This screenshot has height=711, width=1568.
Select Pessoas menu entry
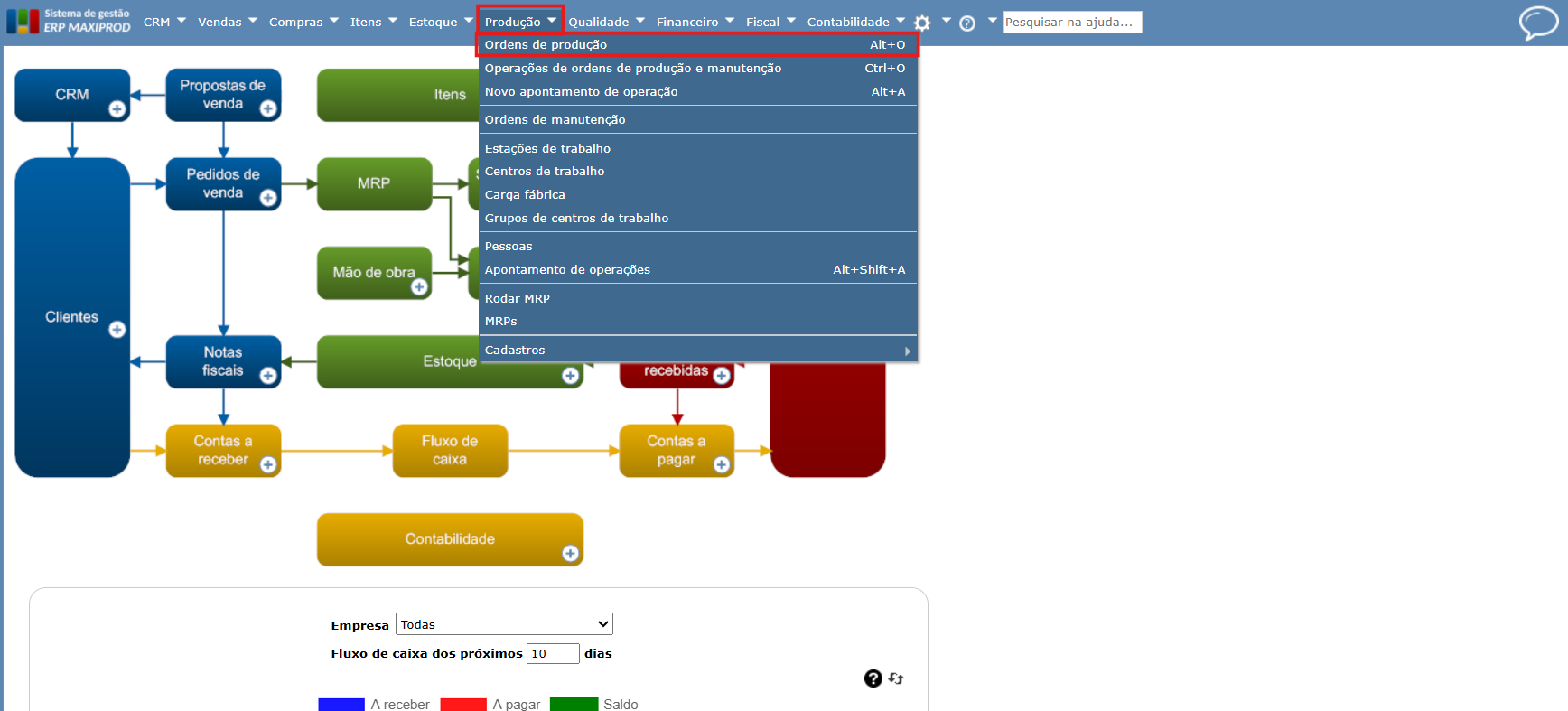(698, 247)
